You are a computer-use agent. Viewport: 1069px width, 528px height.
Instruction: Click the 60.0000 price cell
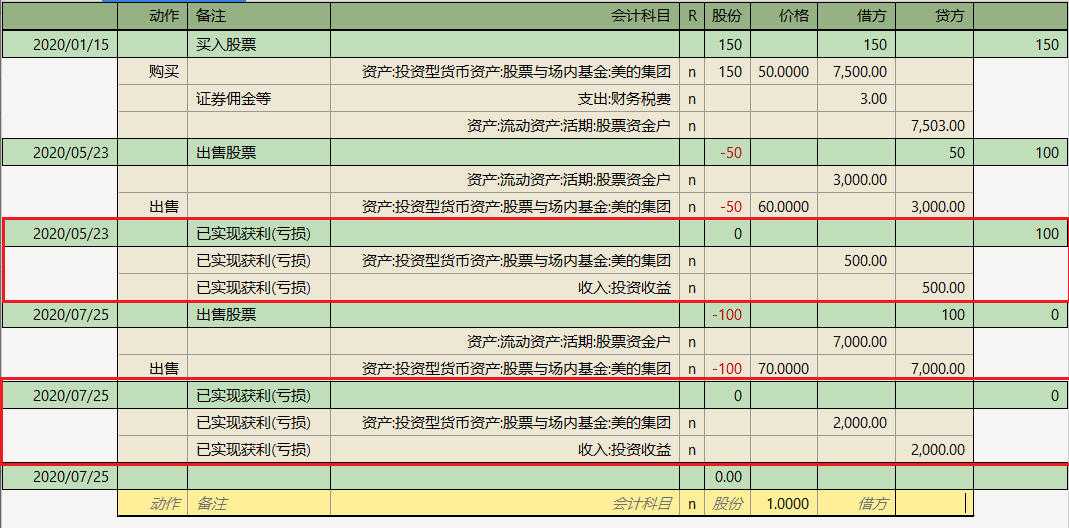[784, 207]
